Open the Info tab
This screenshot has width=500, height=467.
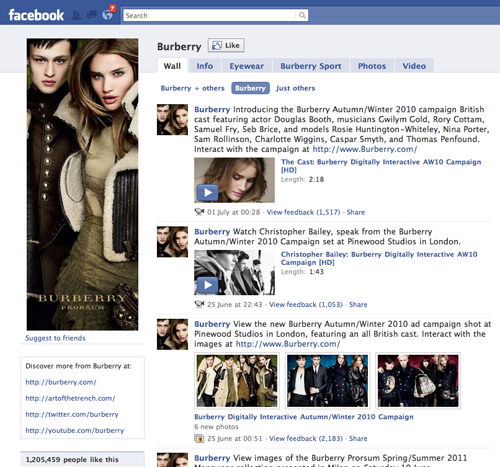pyautogui.click(x=205, y=66)
